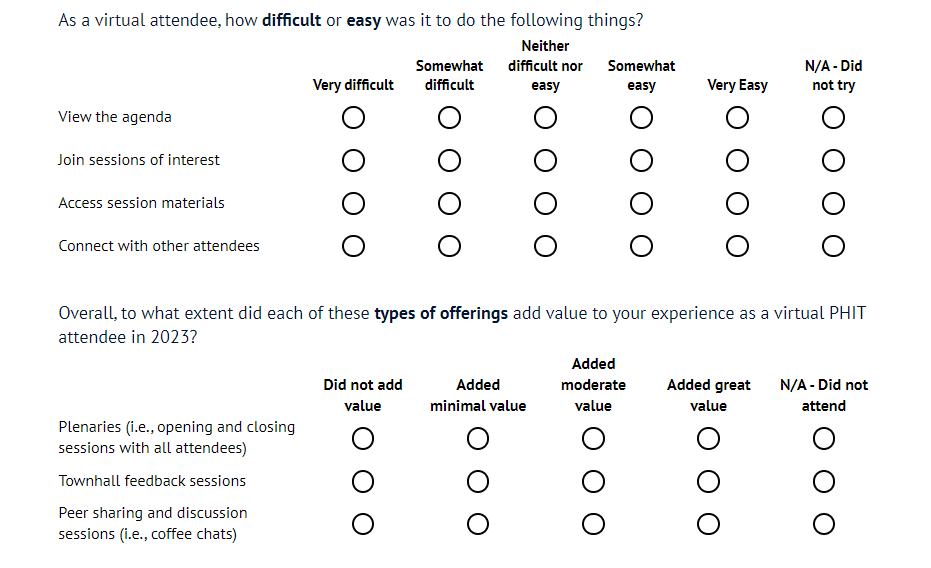Viewport: 931px width, 568px height.
Task: Choose Very Easy for View the agenda
Action: pos(737,119)
